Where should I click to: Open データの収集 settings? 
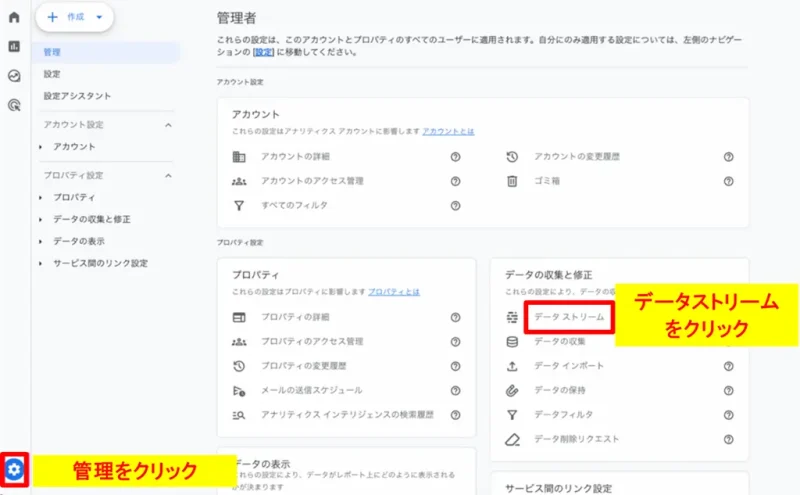point(560,342)
